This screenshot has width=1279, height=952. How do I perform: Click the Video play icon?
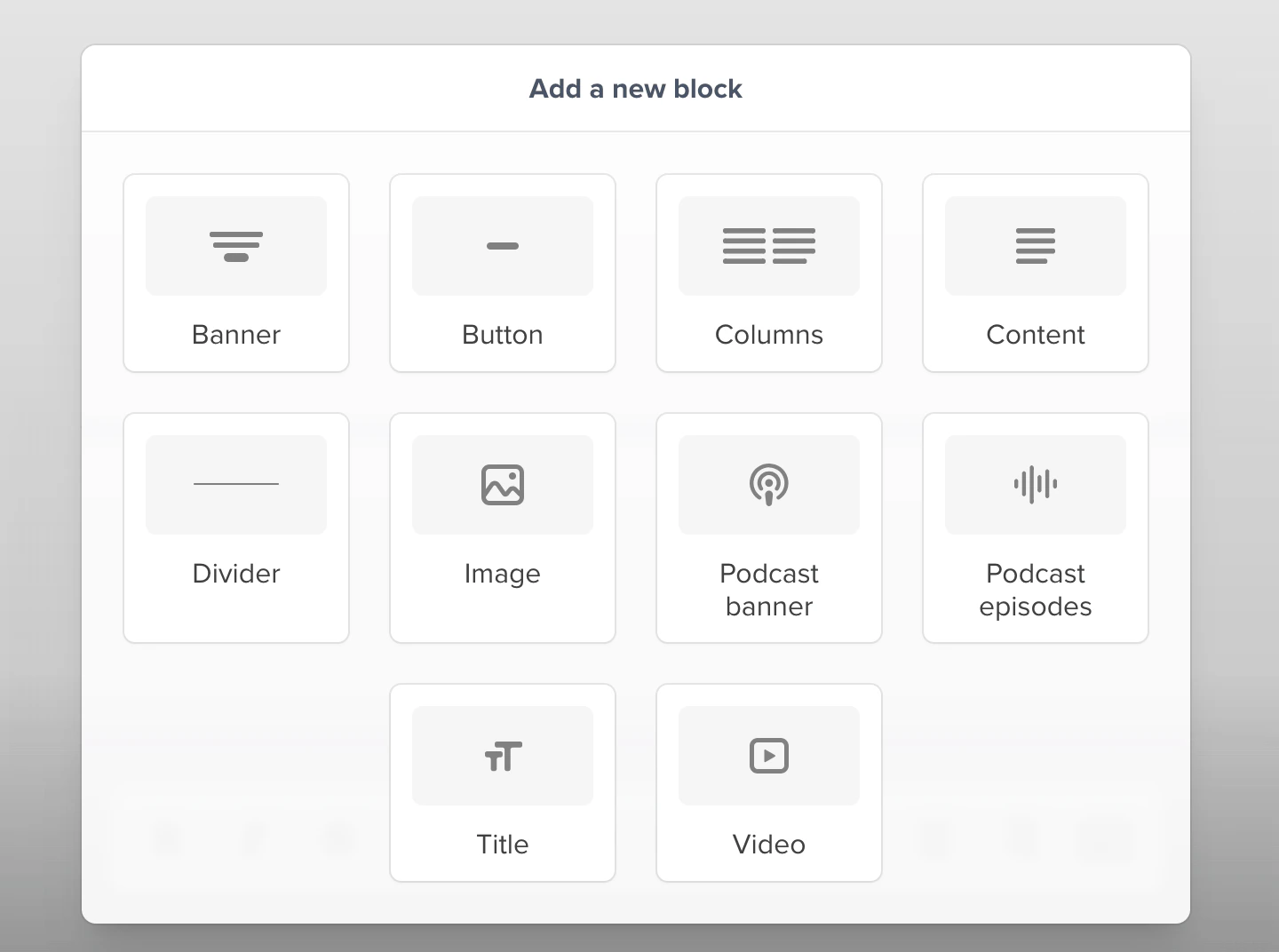(x=768, y=756)
